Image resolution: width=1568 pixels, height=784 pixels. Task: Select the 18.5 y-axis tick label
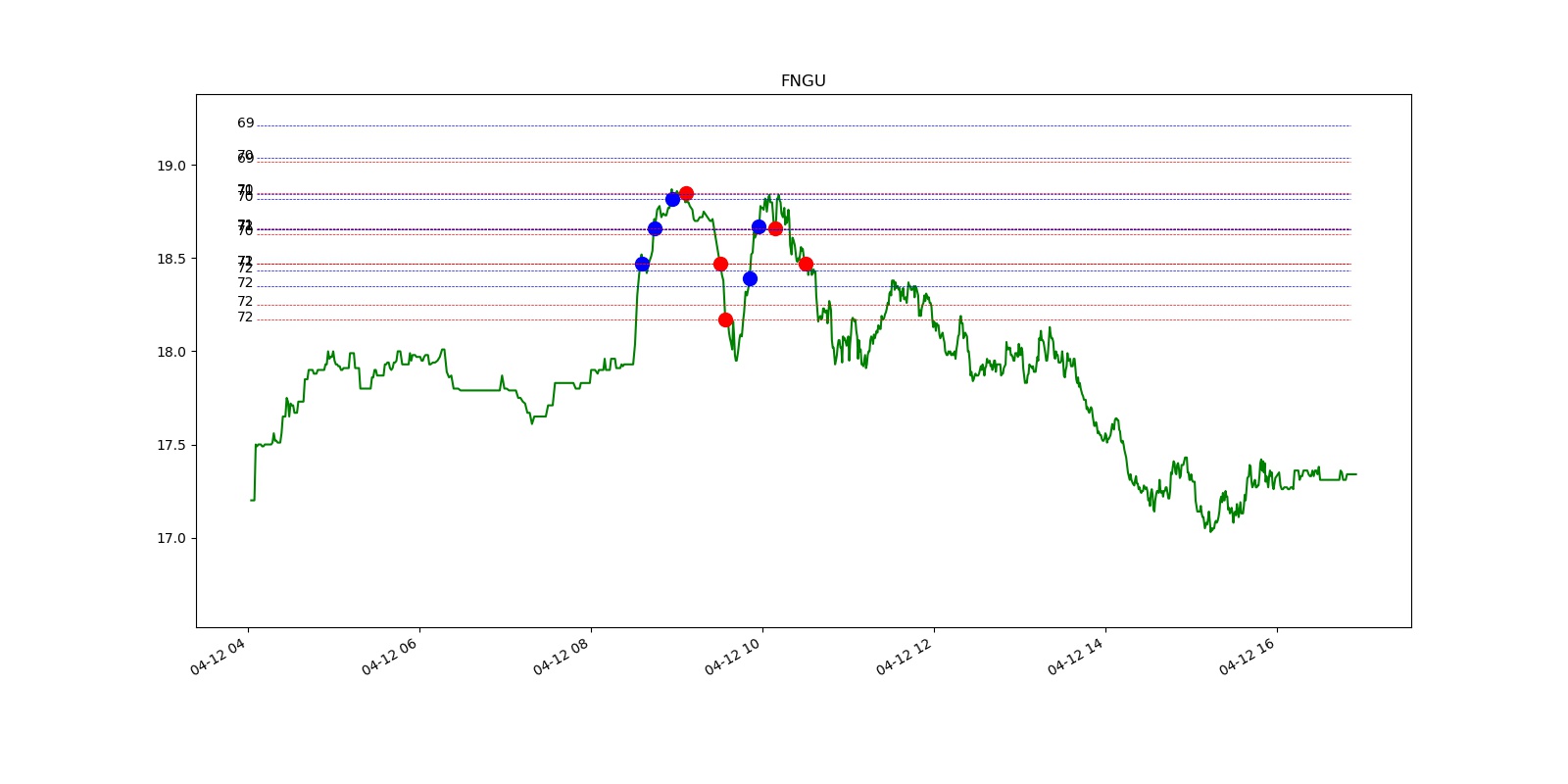[x=171, y=259]
